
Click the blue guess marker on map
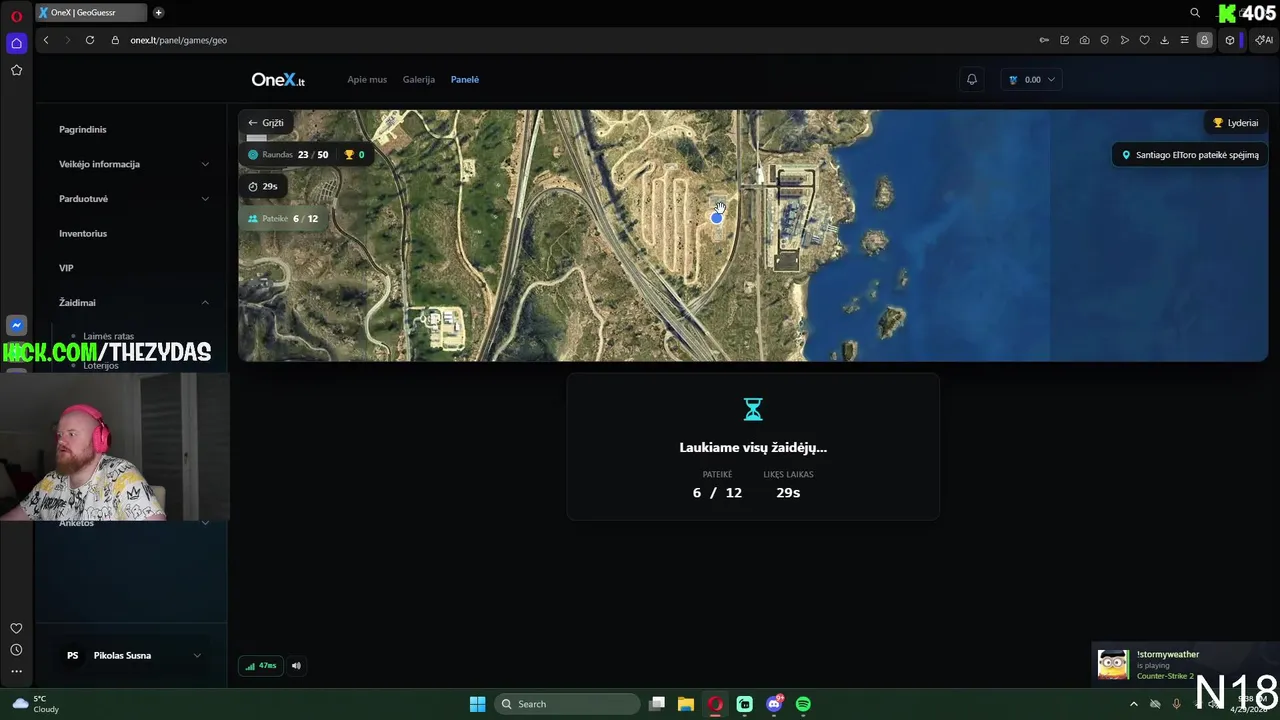[x=717, y=218]
